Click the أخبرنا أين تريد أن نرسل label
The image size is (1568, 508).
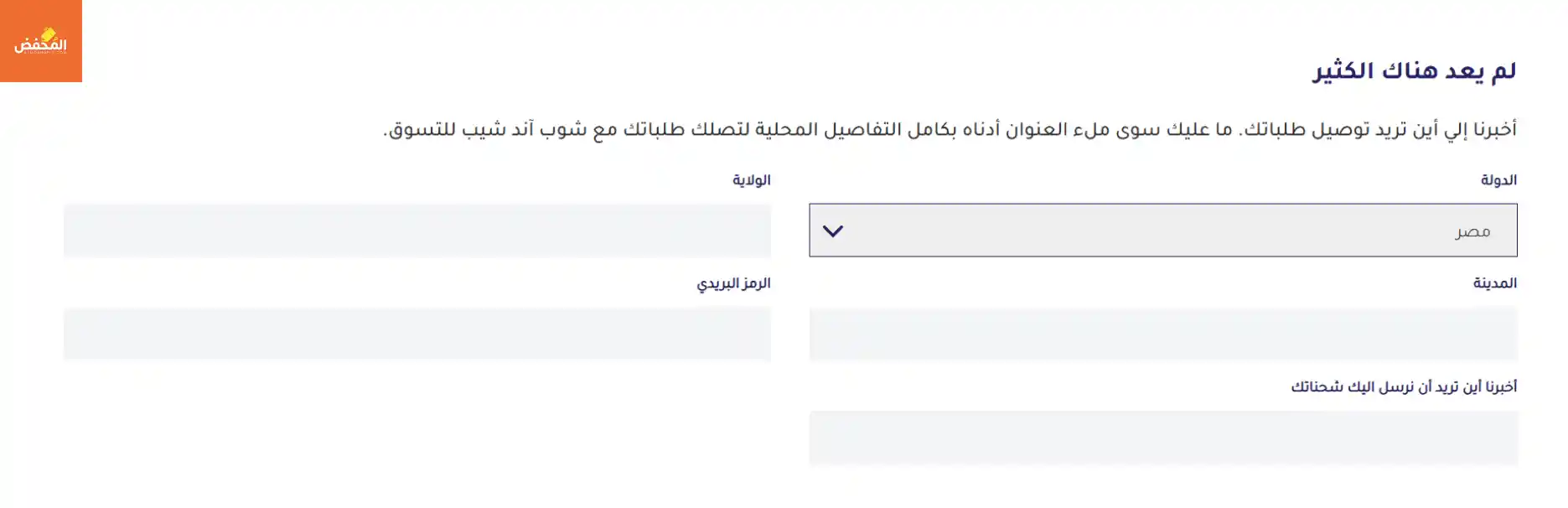pyautogui.click(x=1404, y=386)
